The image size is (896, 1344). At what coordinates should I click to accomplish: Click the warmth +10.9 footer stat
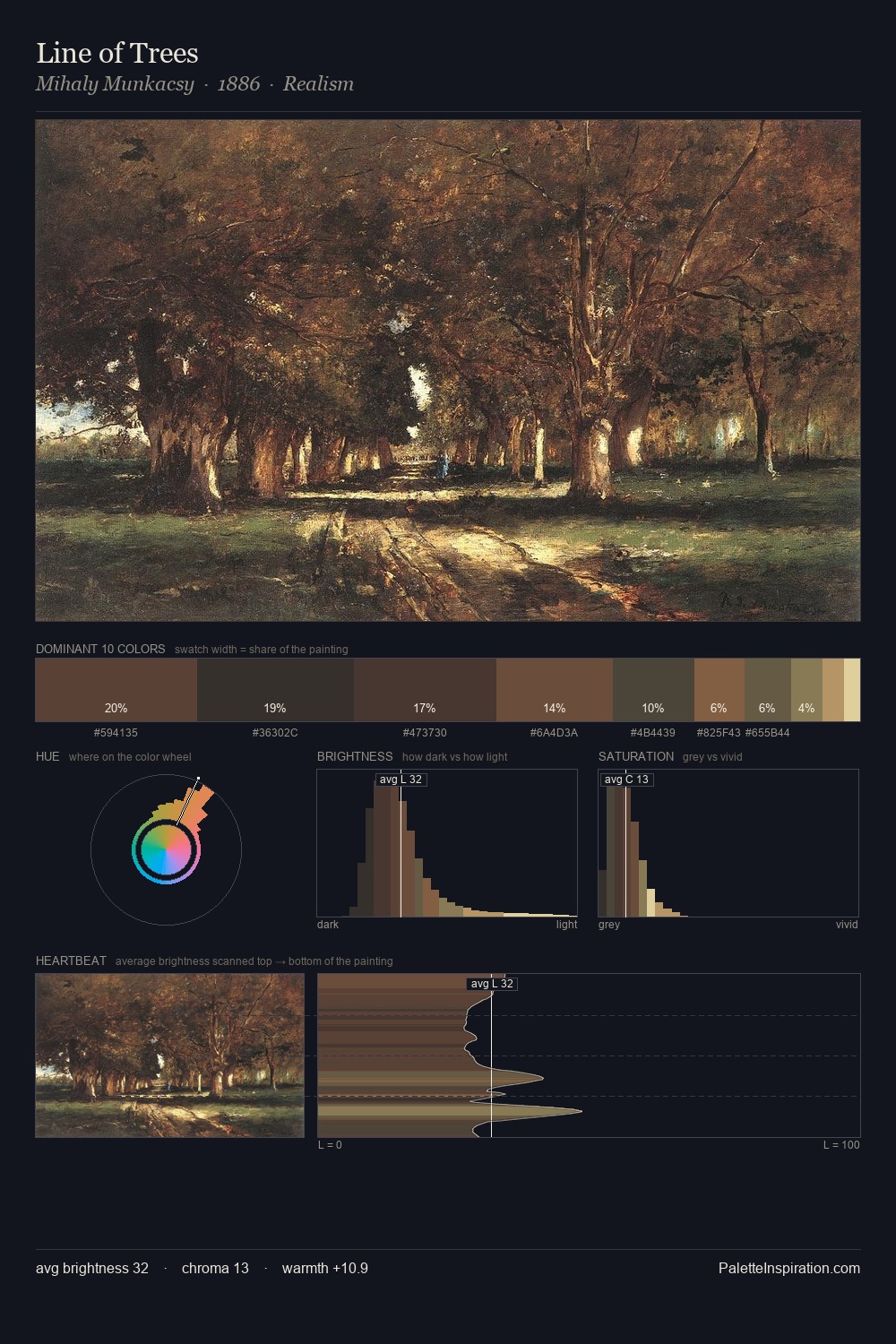[325, 1269]
